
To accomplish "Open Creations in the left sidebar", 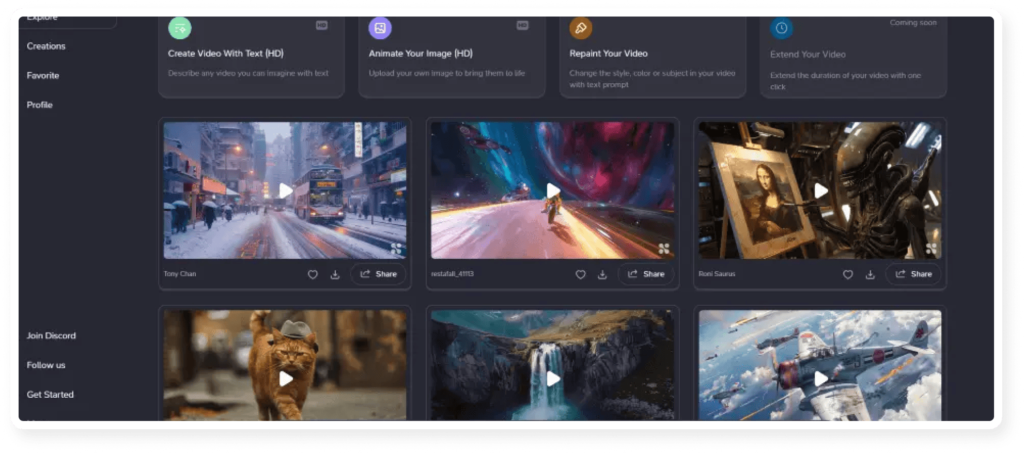I will [46, 46].
